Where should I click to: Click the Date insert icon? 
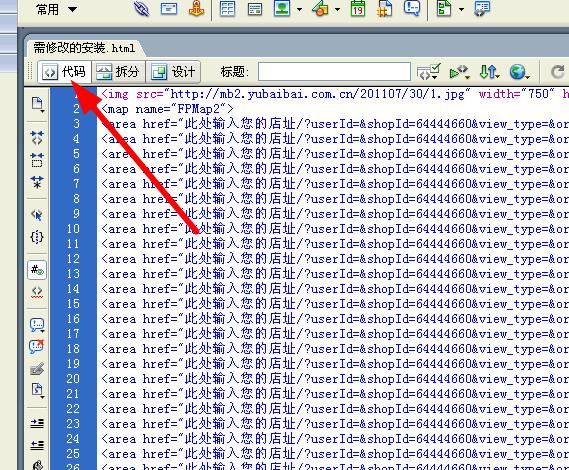tap(358, 8)
